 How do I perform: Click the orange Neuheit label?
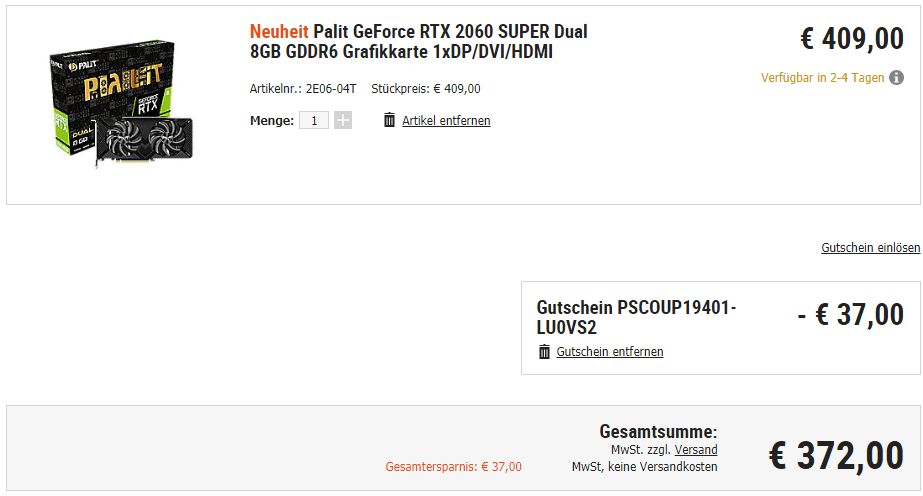pyautogui.click(x=279, y=32)
